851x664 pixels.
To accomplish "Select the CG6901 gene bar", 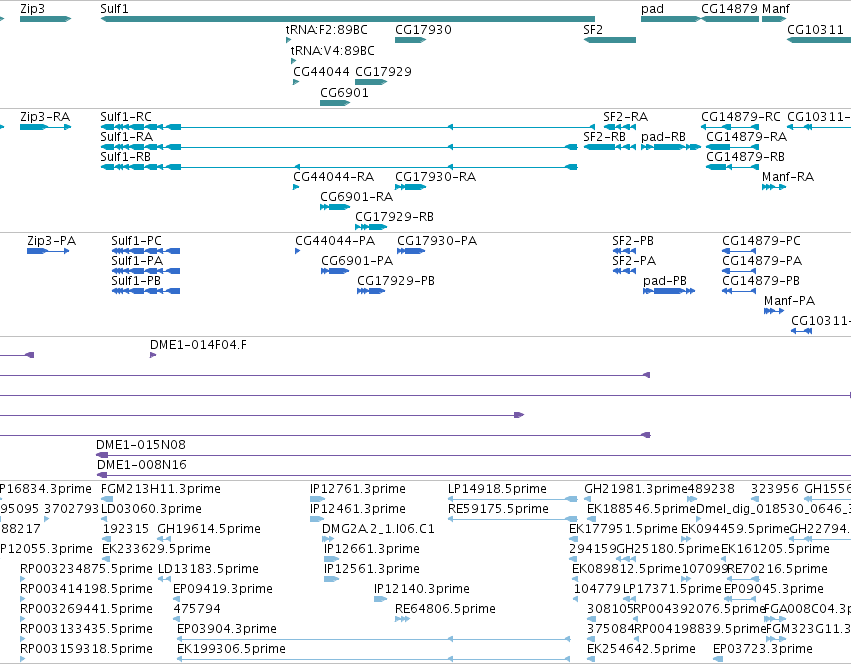I will click(335, 103).
